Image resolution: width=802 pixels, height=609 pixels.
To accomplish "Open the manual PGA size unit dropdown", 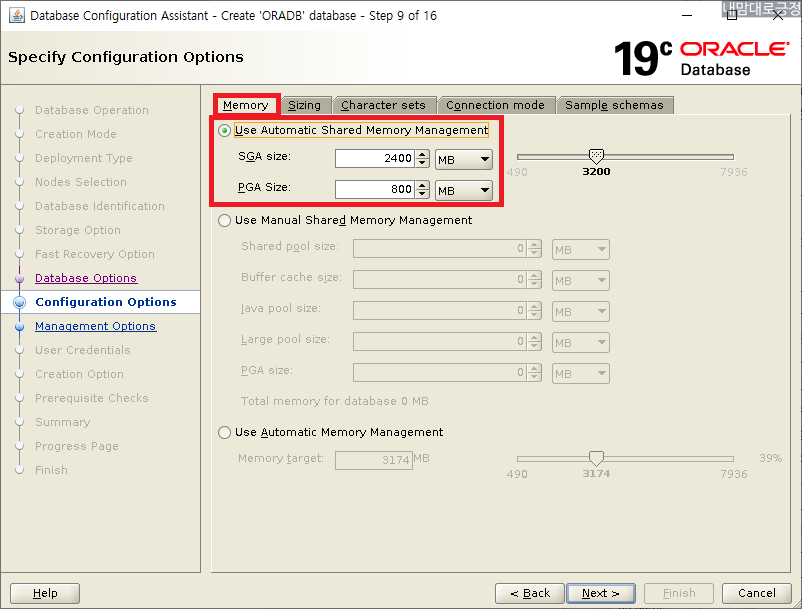I will (x=581, y=374).
